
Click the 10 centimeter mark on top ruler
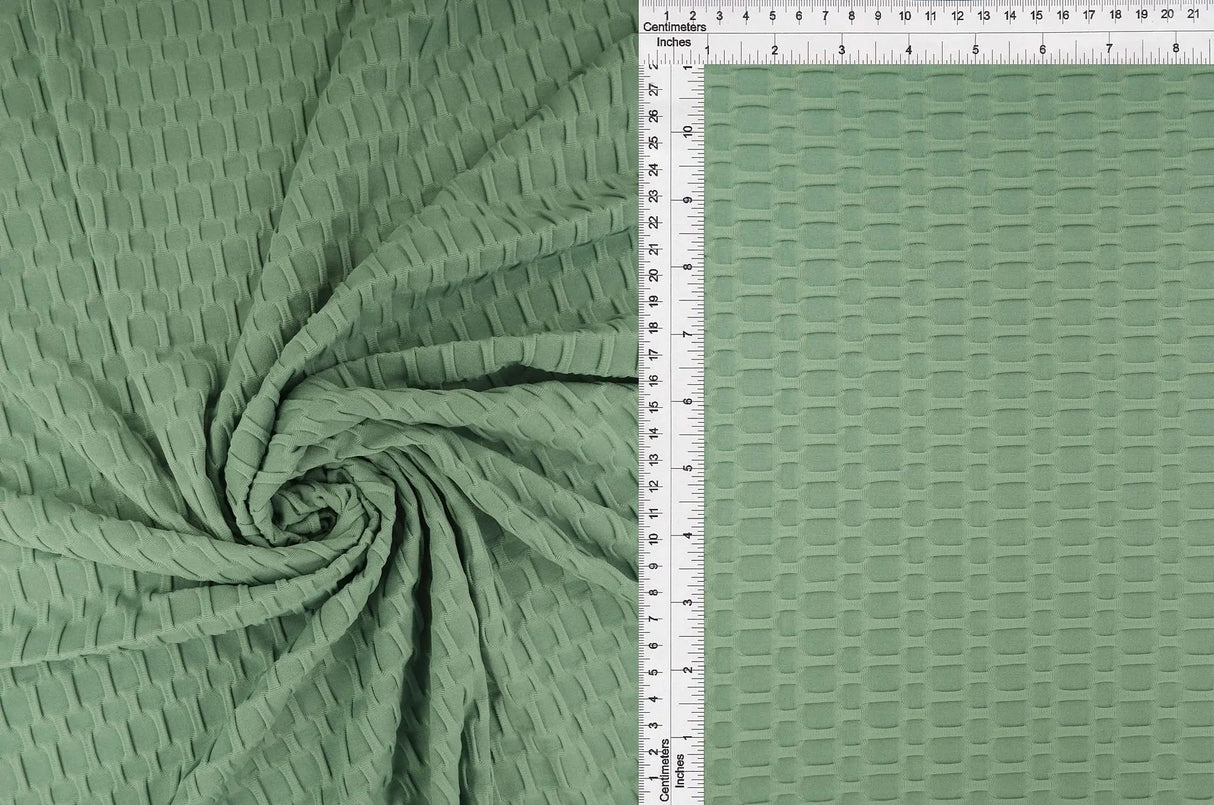coord(904,15)
